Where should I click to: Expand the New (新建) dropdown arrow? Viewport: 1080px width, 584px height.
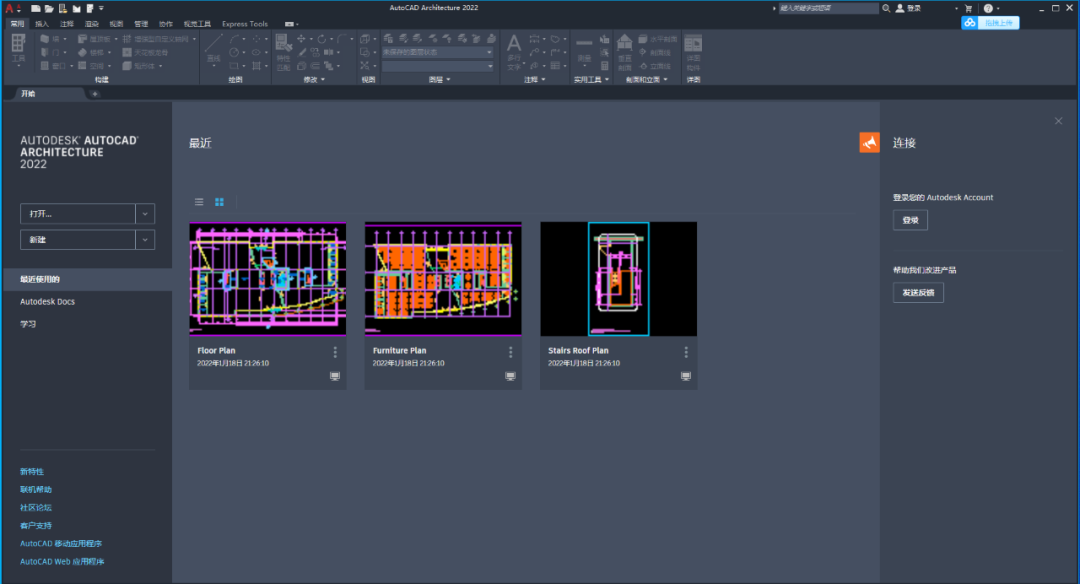145,240
